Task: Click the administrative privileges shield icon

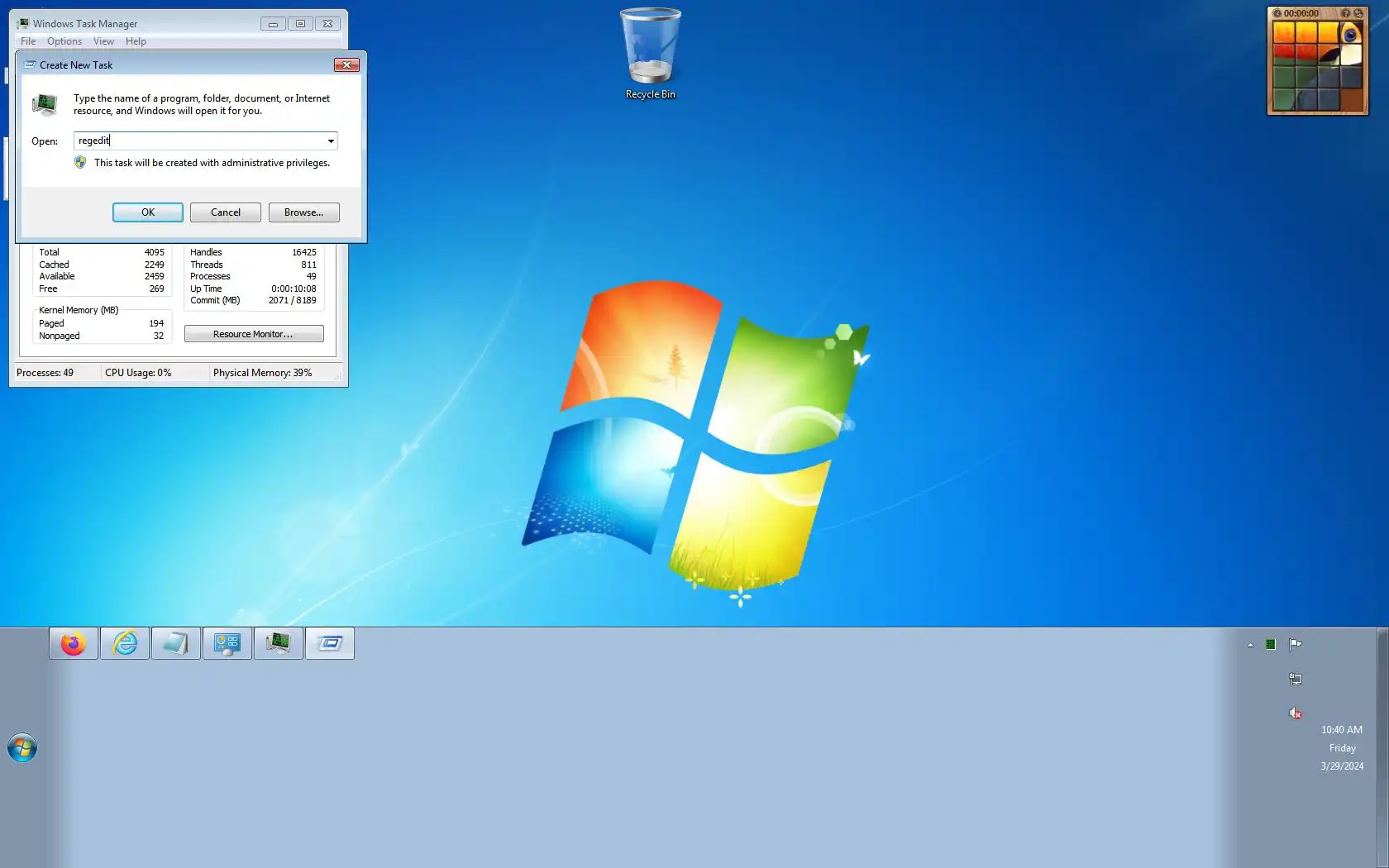Action: tap(80, 163)
